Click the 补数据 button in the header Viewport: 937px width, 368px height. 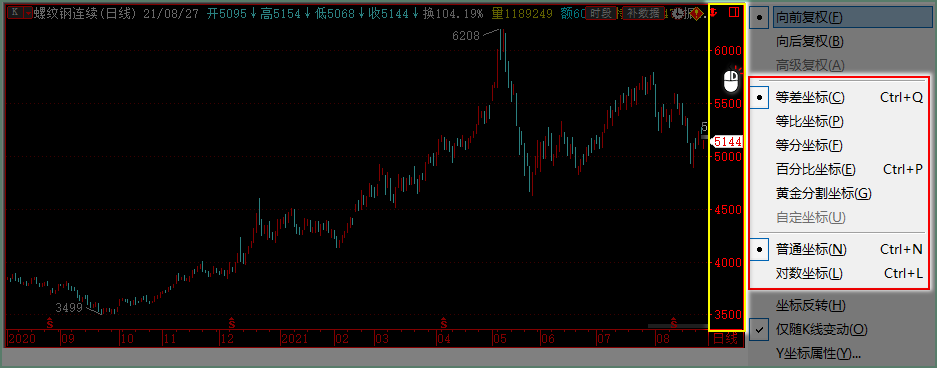pos(643,13)
